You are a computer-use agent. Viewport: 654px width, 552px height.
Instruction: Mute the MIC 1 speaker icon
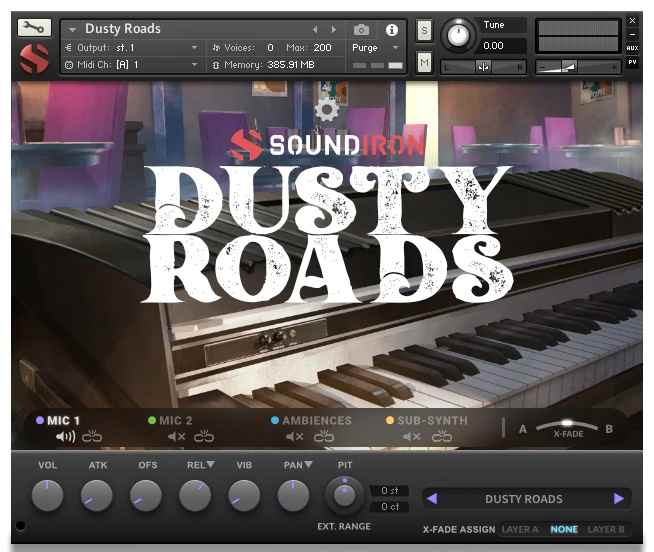pos(65,437)
